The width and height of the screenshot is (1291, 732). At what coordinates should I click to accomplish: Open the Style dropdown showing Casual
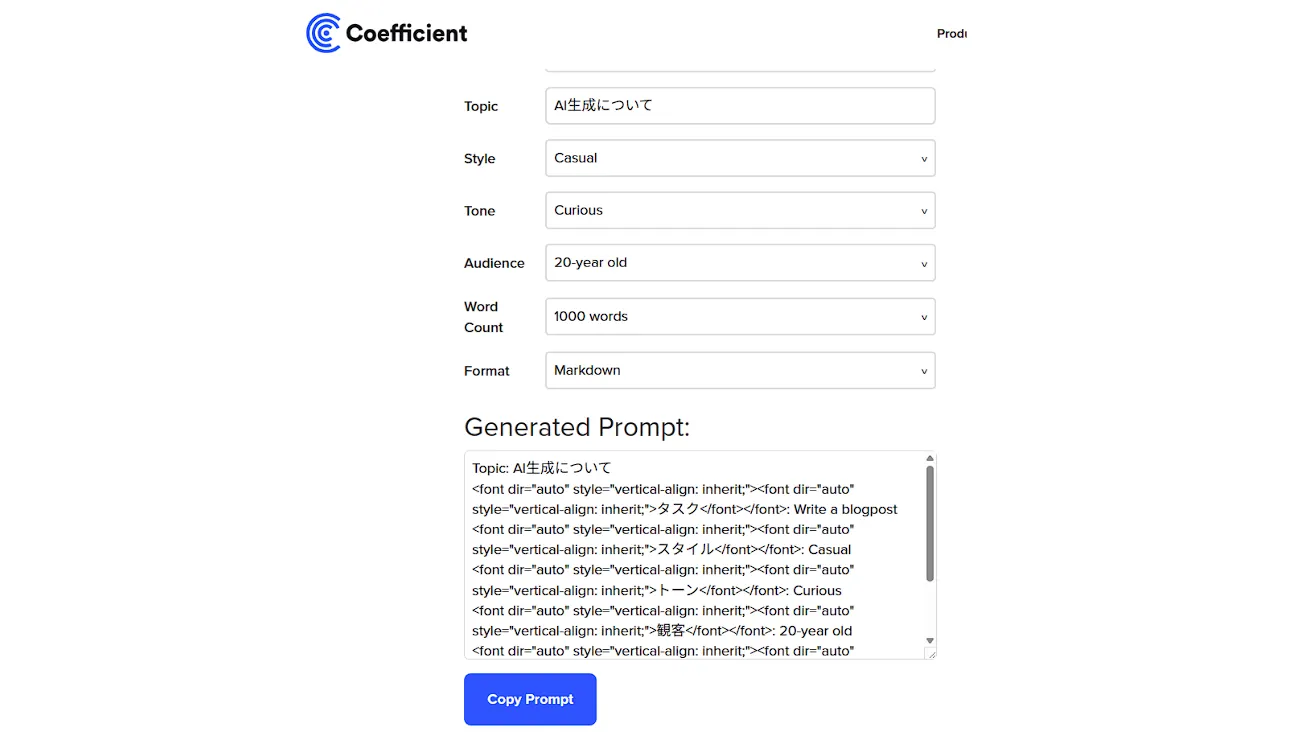(740, 158)
